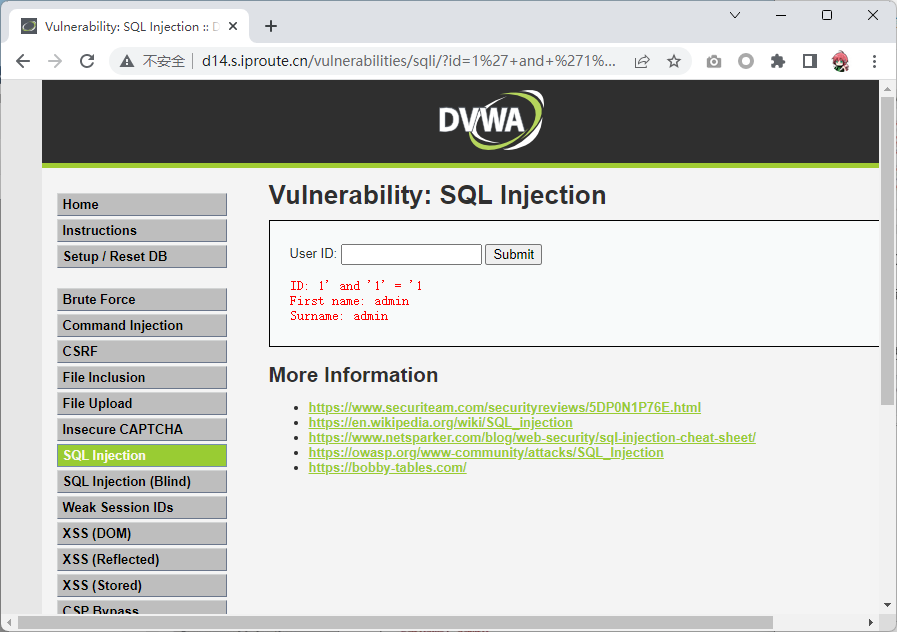The width and height of the screenshot is (897, 632).
Task: Open the Wikipedia SQL_injection link
Action: 440,423
